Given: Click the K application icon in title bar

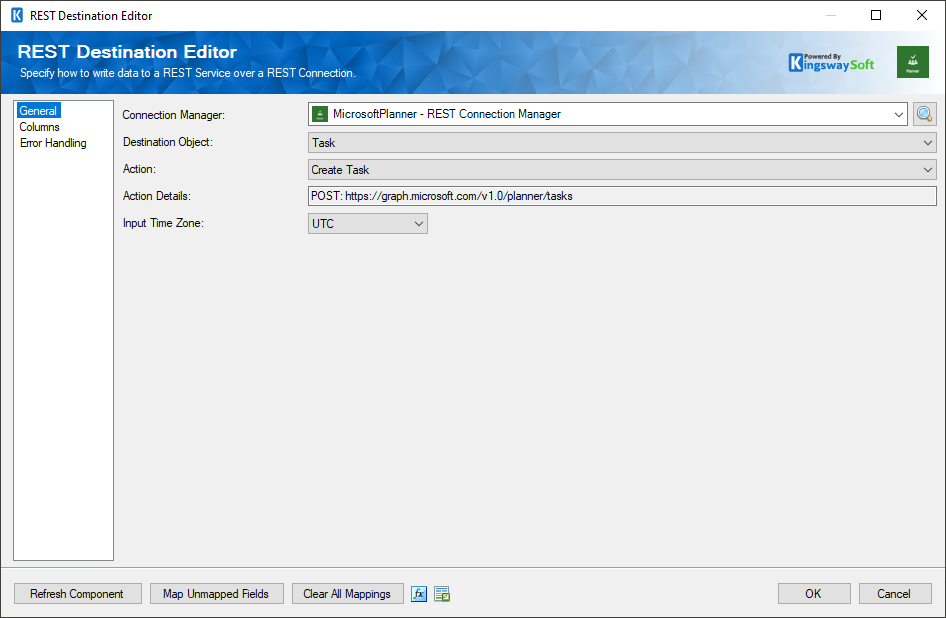Looking at the screenshot, I should tap(17, 15).
